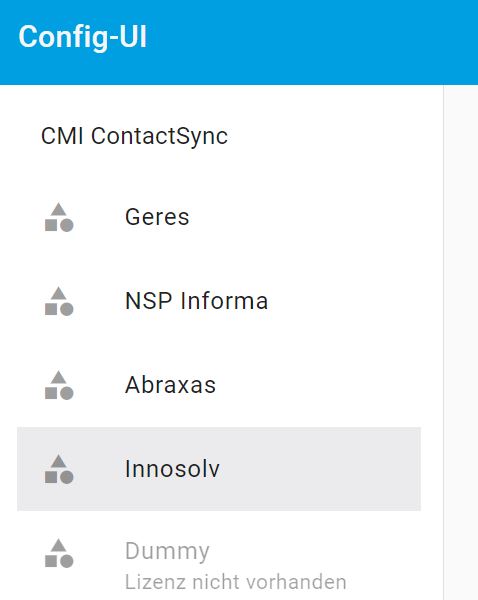The width and height of the screenshot is (478, 600).
Task: Click the CMI ContactSync section heading
Action: [x=134, y=136]
